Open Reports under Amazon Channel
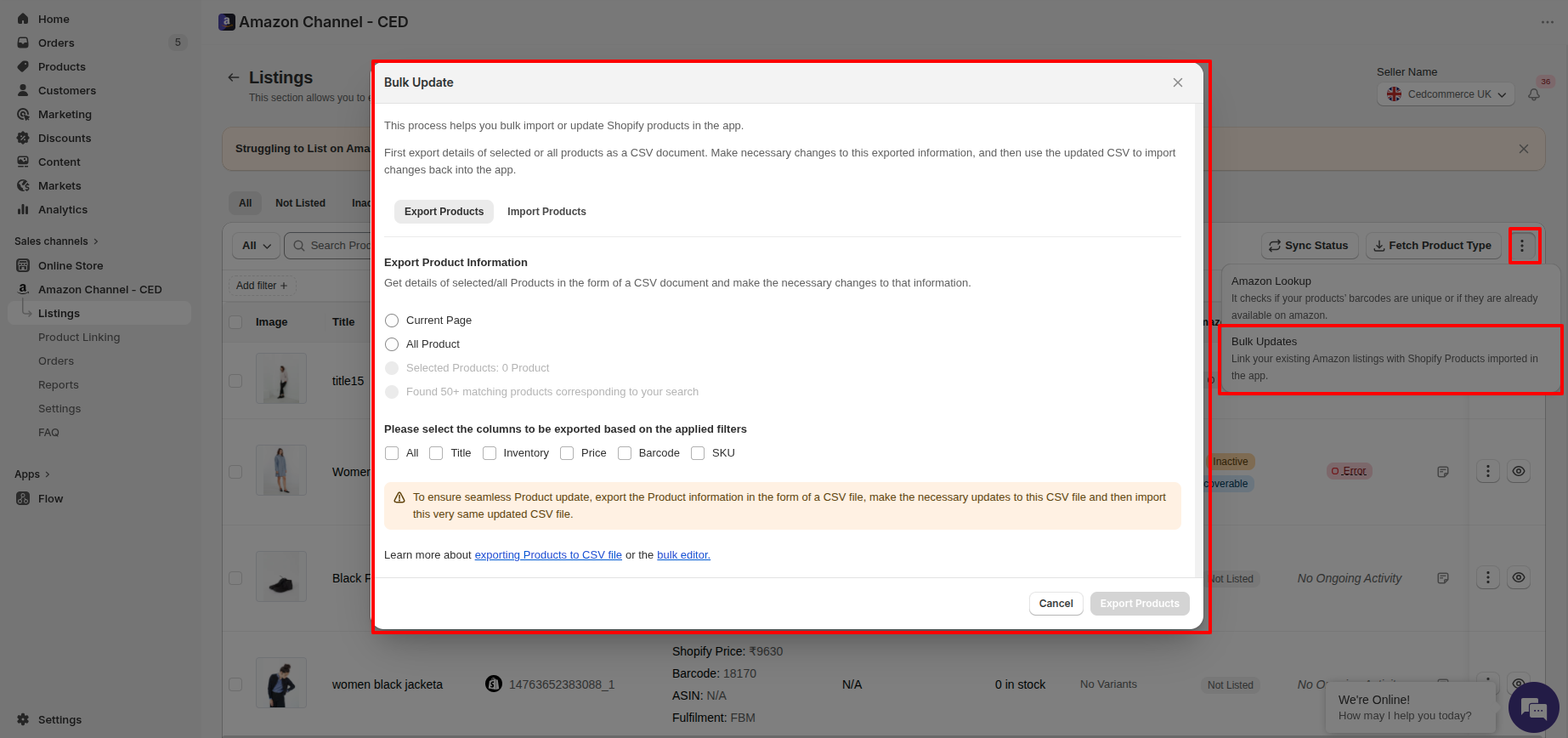Viewport: 1568px width, 738px height. pos(59,385)
